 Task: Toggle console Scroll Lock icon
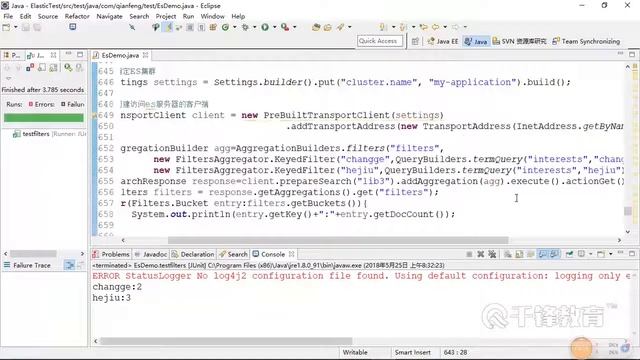[519, 254]
